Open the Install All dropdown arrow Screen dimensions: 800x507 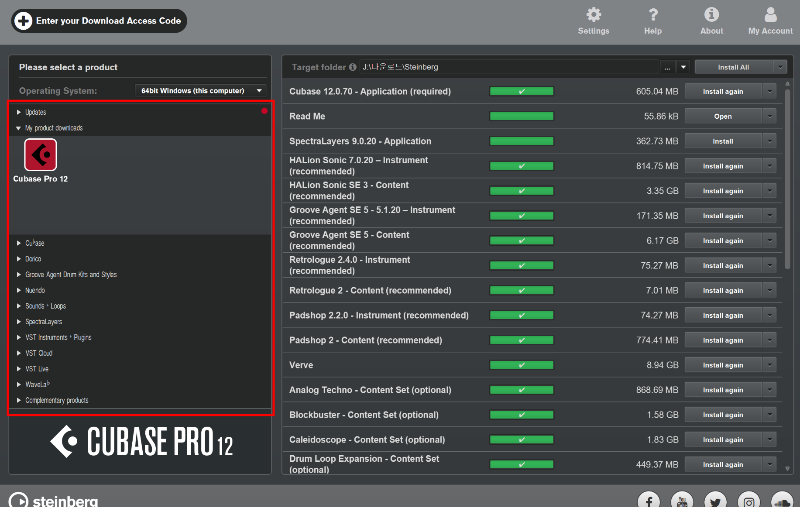[x=780, y=67]
